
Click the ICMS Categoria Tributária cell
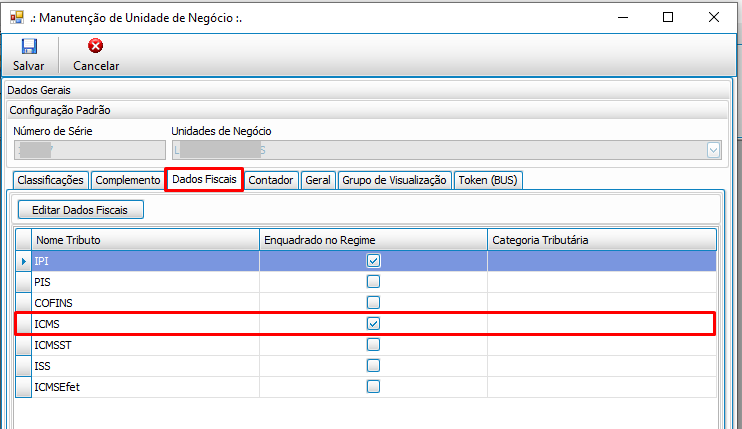point(601,324)
